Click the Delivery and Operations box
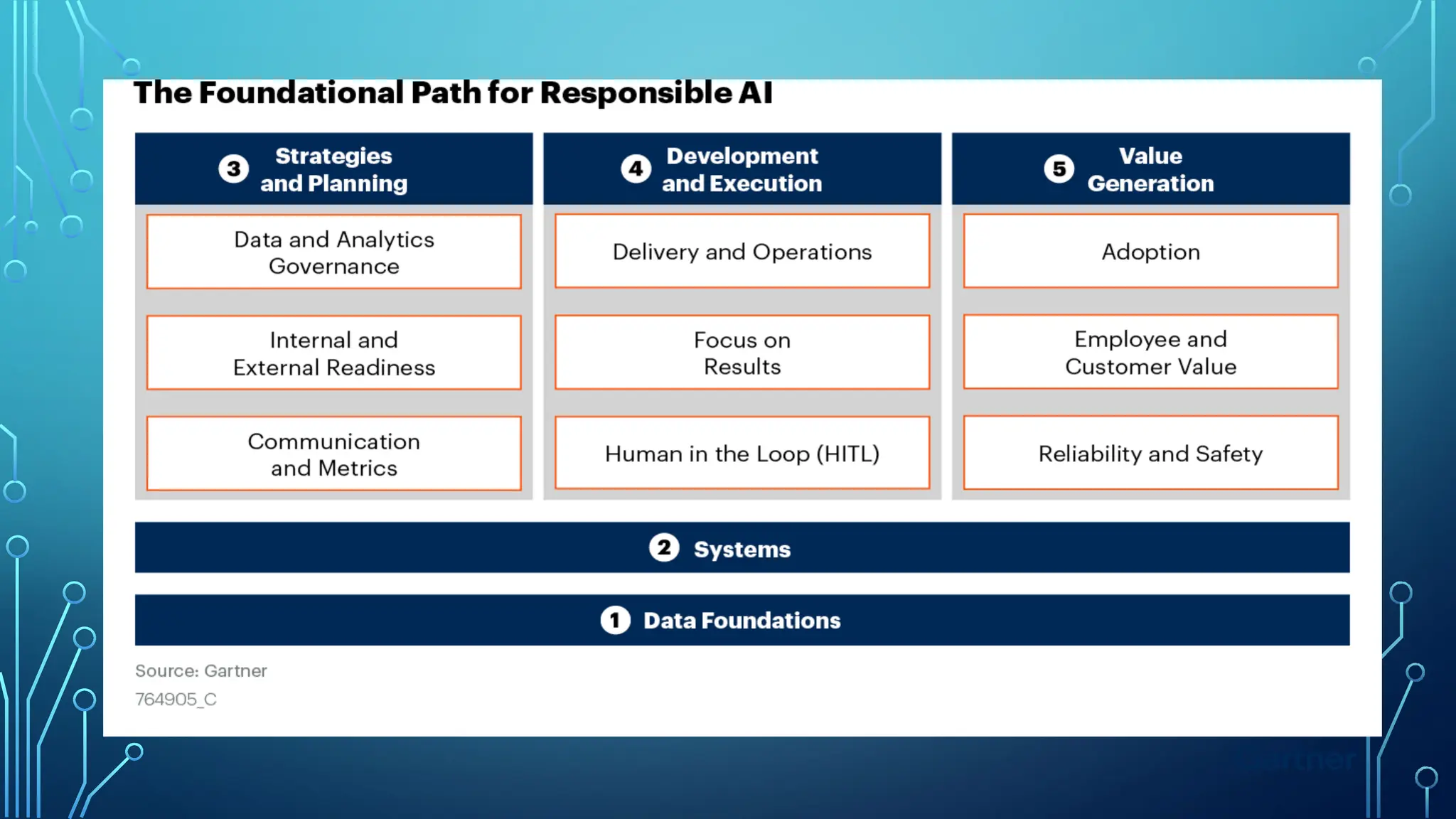The width and height of the screenshot is (1456, 819). (x=742, y=252)
